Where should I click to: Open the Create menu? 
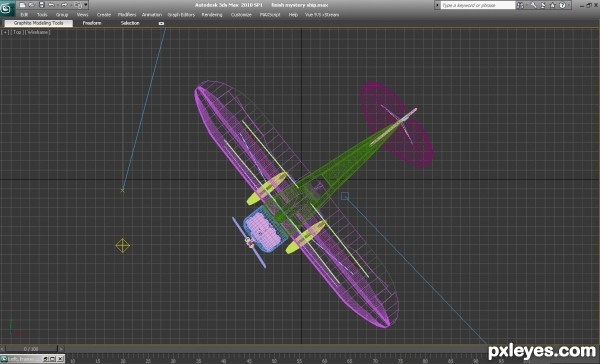(104, 15)
